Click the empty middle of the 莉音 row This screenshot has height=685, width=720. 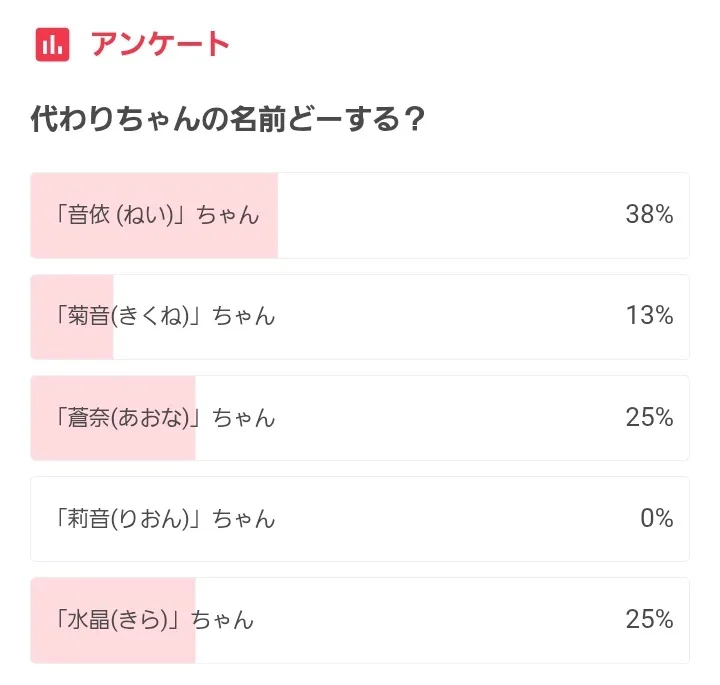[x=450, y=519]
